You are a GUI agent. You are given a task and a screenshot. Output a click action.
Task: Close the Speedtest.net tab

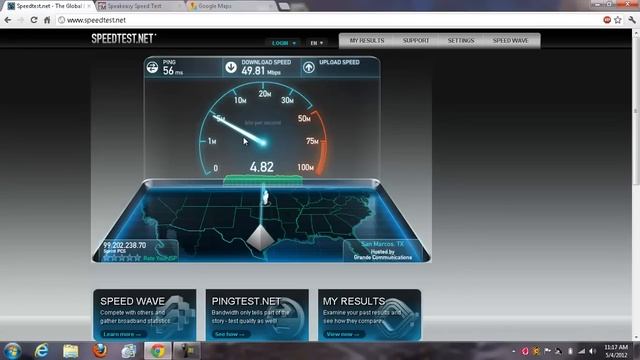pyautogui.click(x=89, y=6)
